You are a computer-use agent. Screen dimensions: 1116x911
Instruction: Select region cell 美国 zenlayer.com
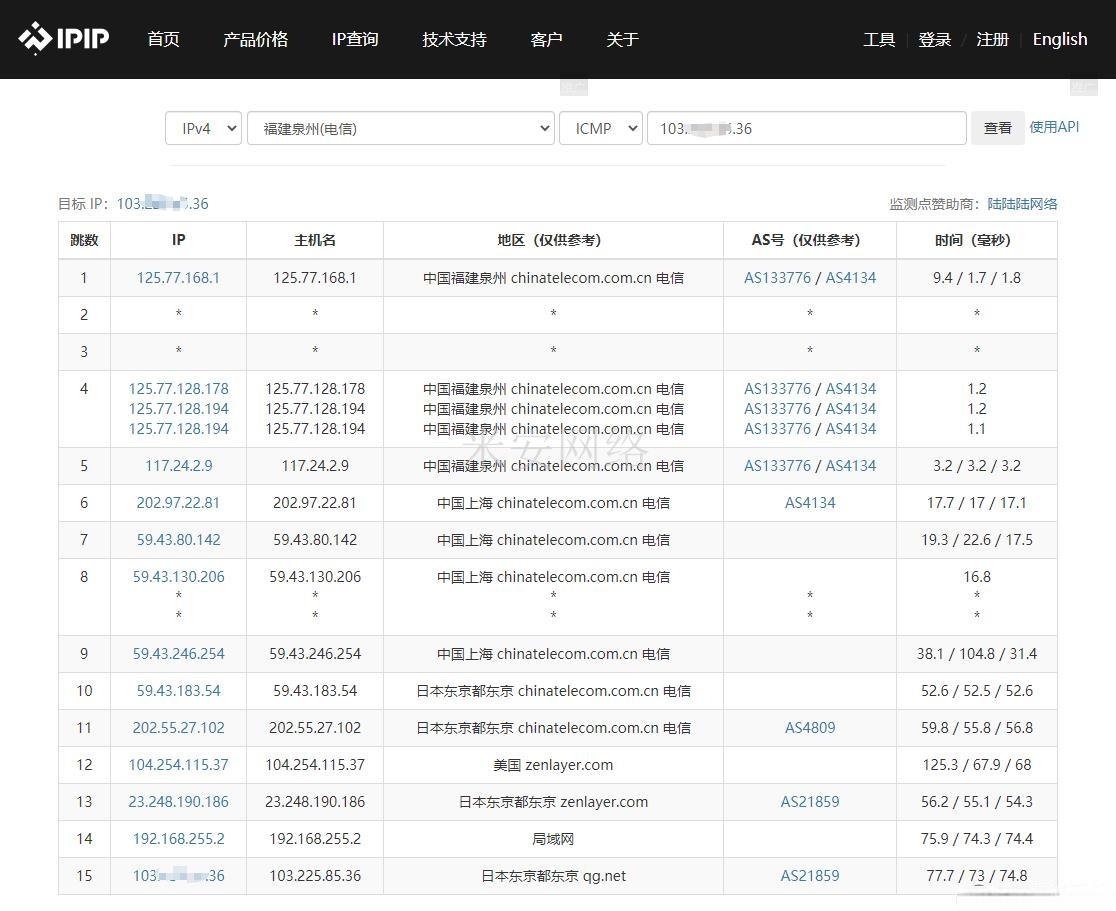[553, 764]
